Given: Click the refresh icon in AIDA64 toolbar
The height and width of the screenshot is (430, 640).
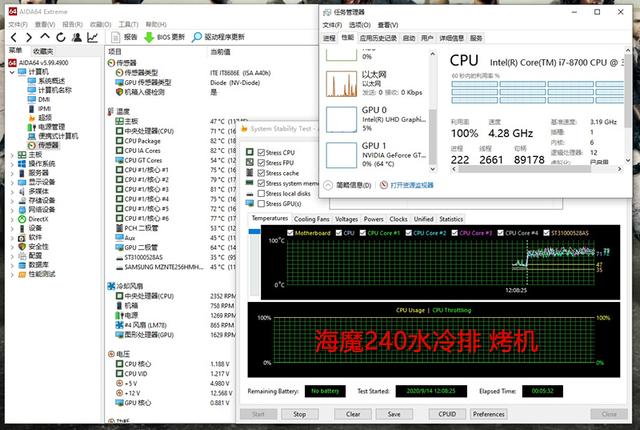Looking at the screenshot, I should pos(61,38).
